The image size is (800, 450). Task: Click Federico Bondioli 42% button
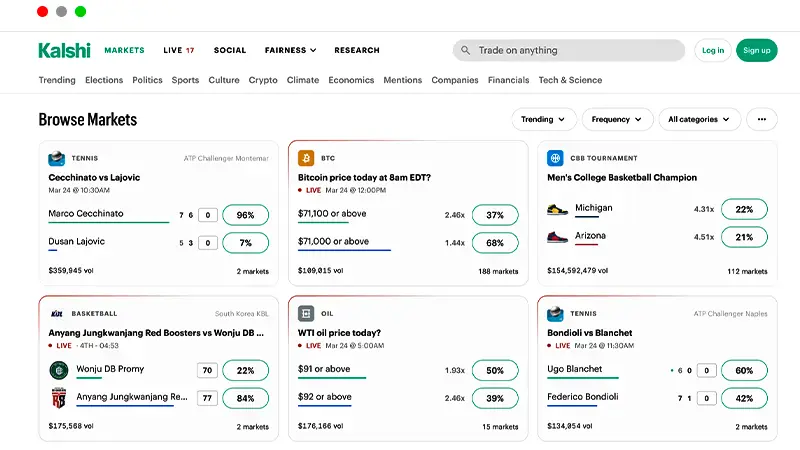coord(744,398)
